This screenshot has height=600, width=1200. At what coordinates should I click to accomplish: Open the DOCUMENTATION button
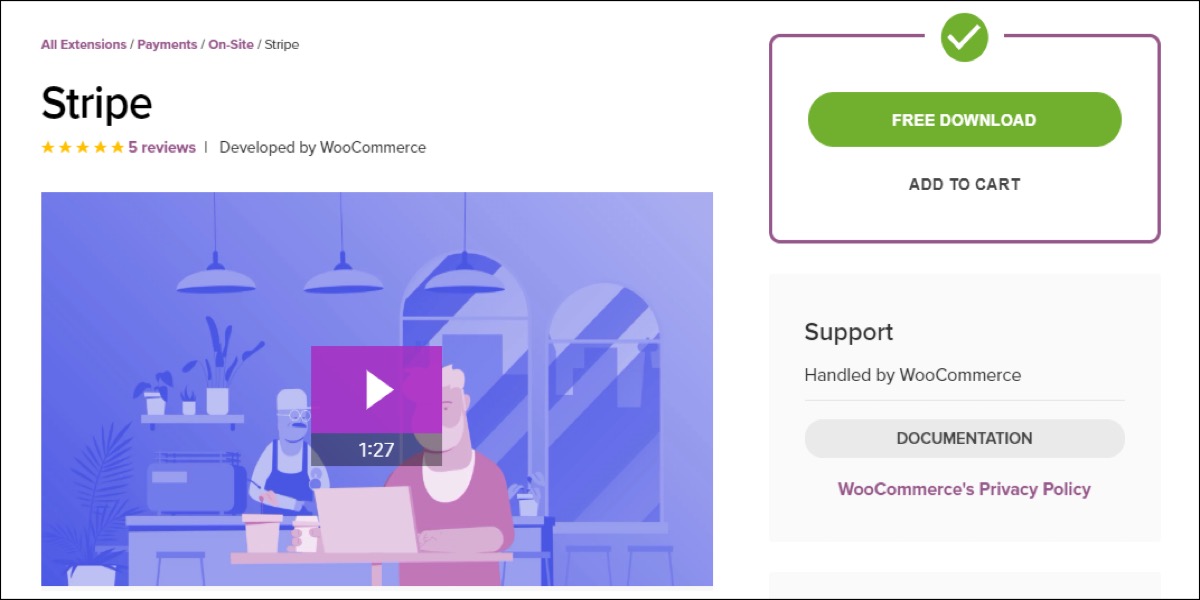coord(964,438)
